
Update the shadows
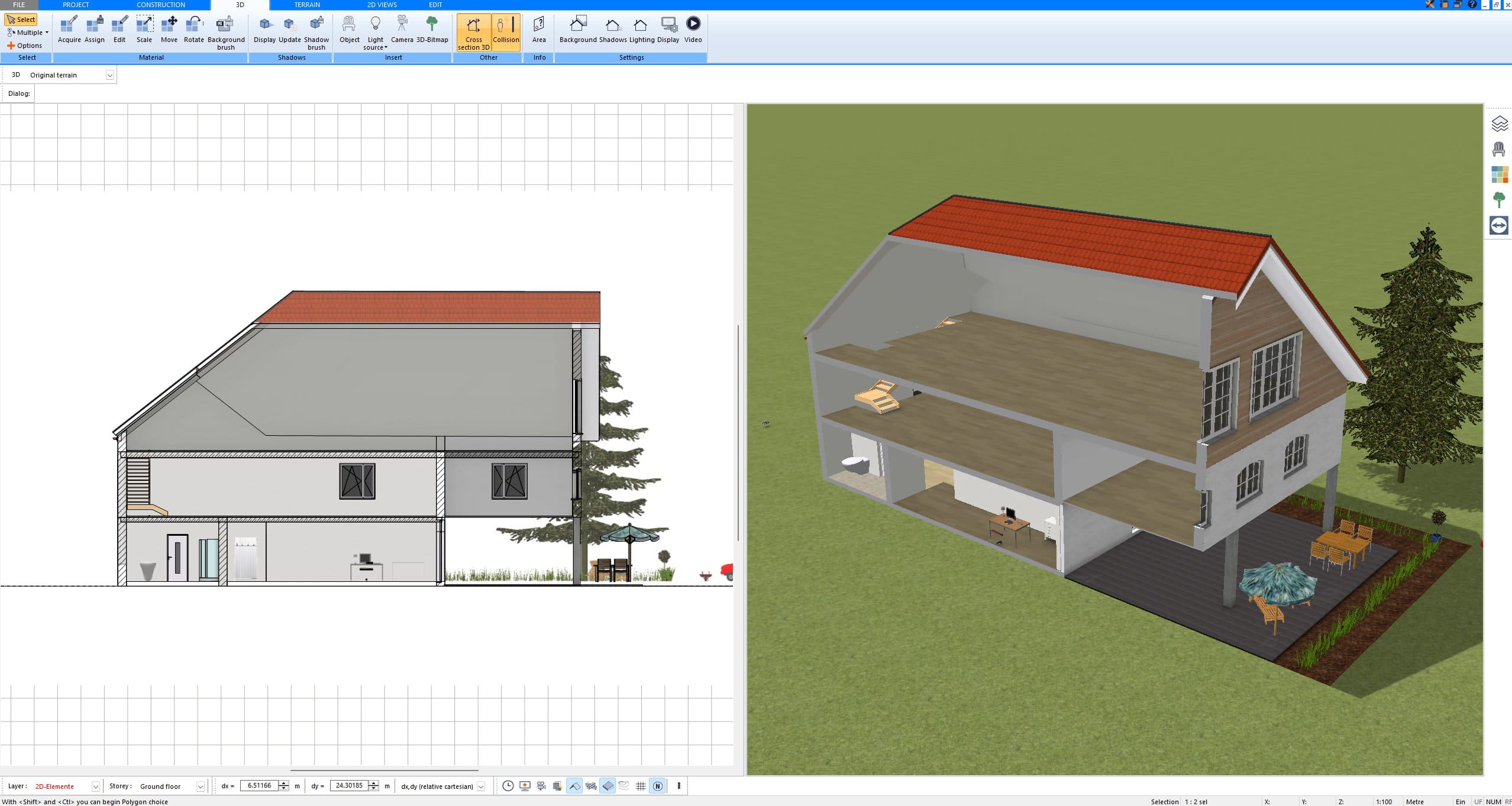point(290,30)
